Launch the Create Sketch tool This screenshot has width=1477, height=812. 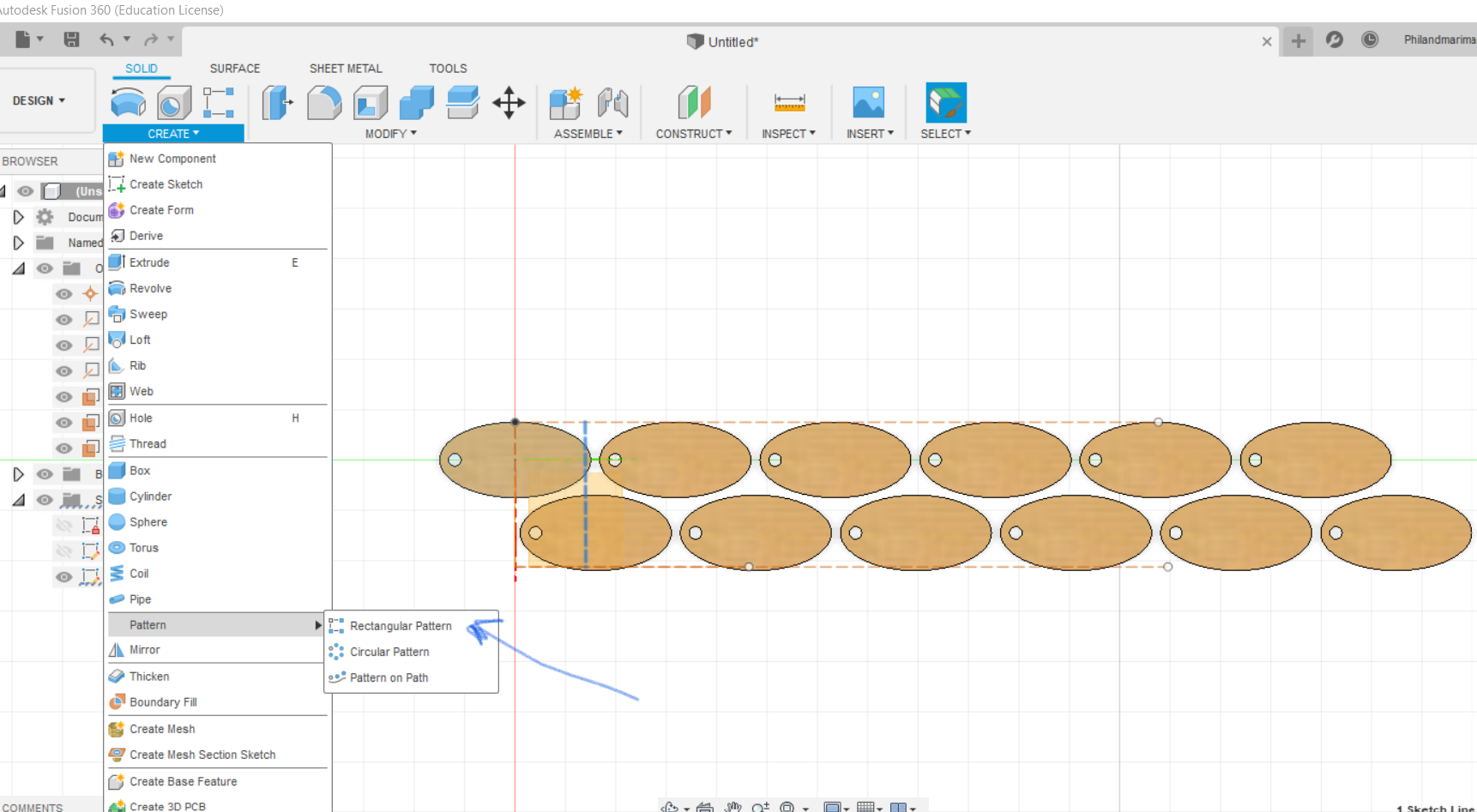click(166, 184)
